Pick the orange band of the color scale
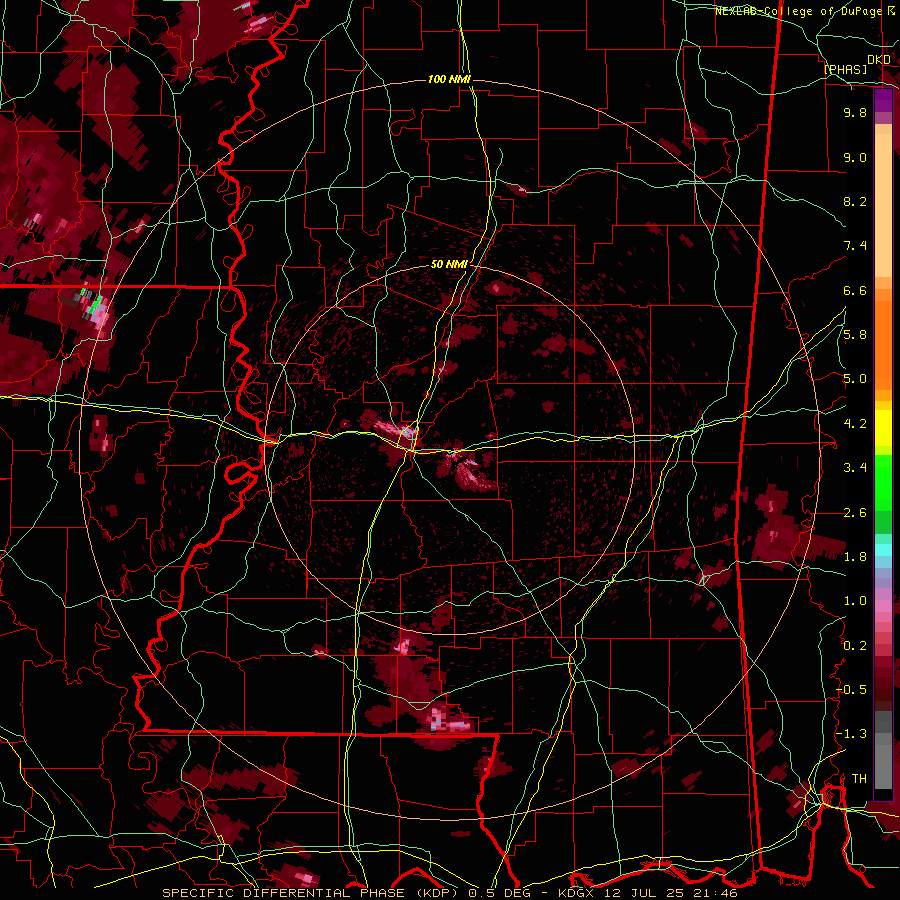 pyautogui.click(x=883, y=344)
